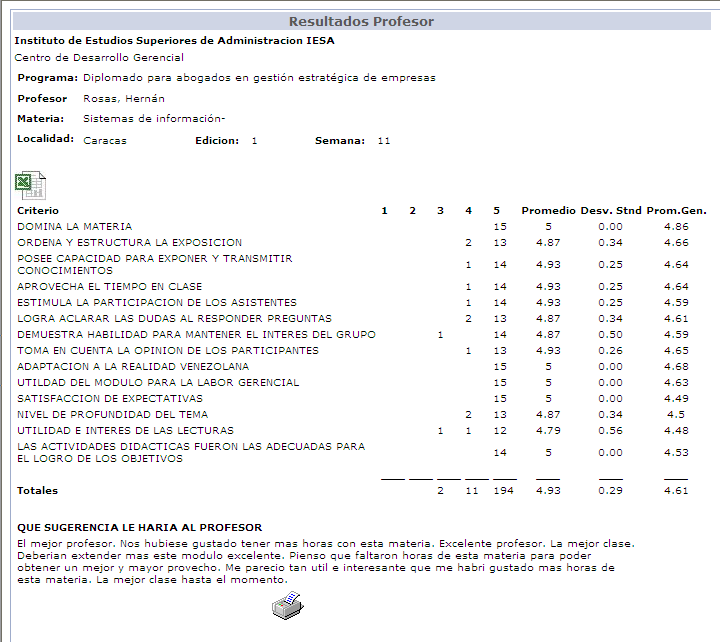
Task: Click the APROVECHA EL TIEMPO EN CLASE criterion
Action: (109, 287)
